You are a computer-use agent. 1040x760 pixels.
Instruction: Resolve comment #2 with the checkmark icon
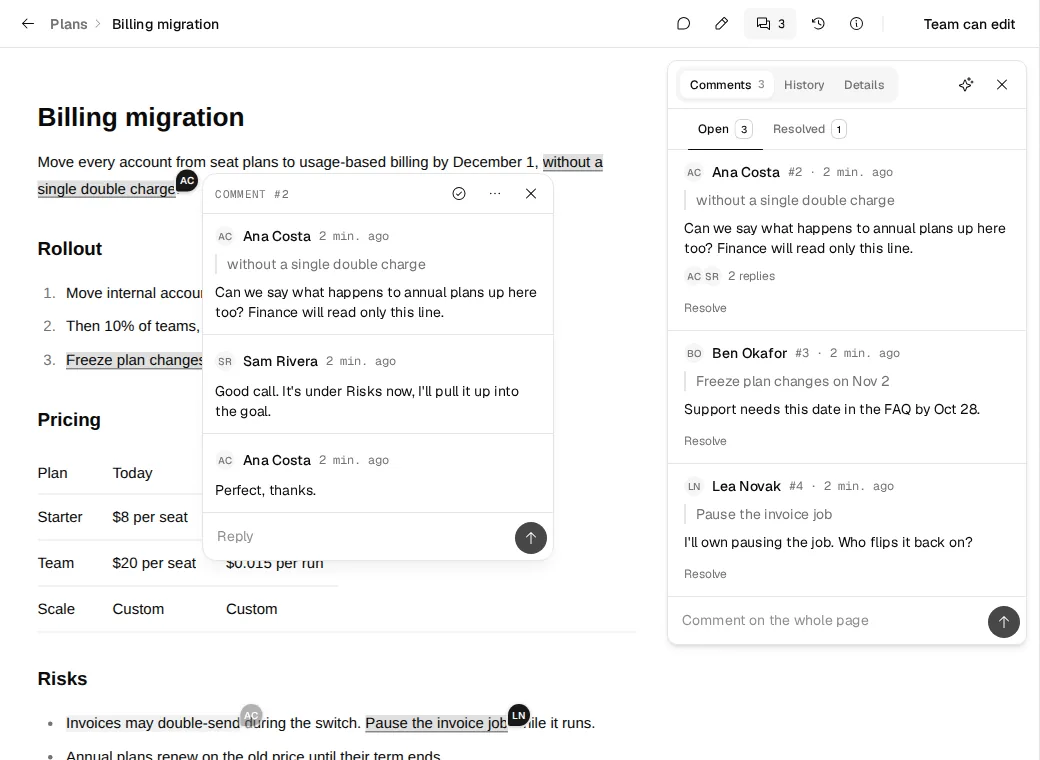459,194
